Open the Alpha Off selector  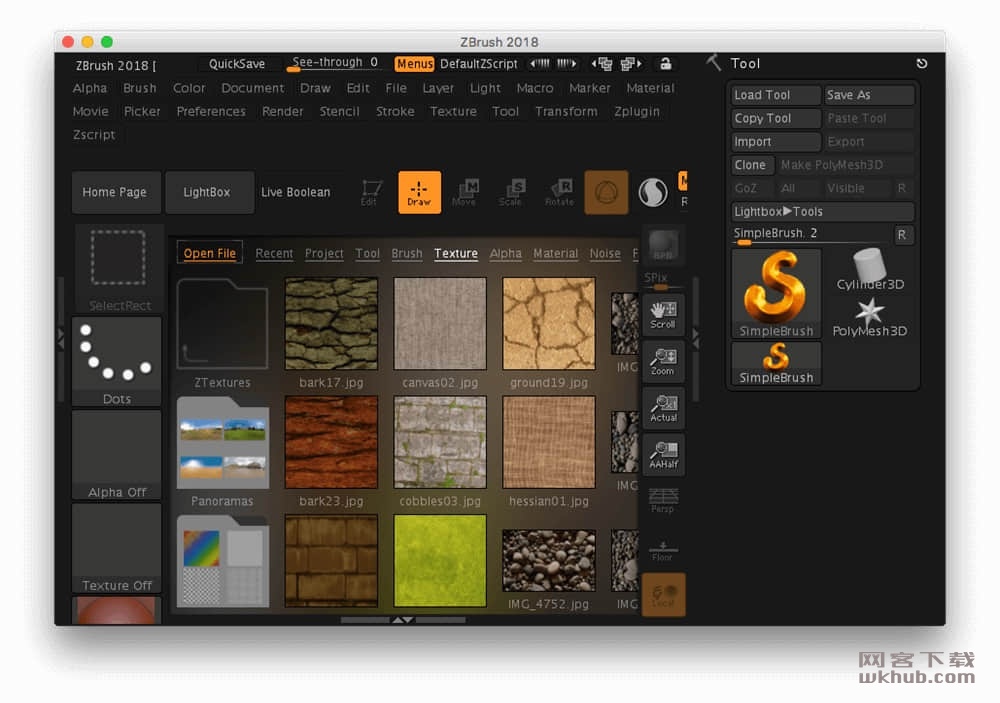[x=117, y=455]
